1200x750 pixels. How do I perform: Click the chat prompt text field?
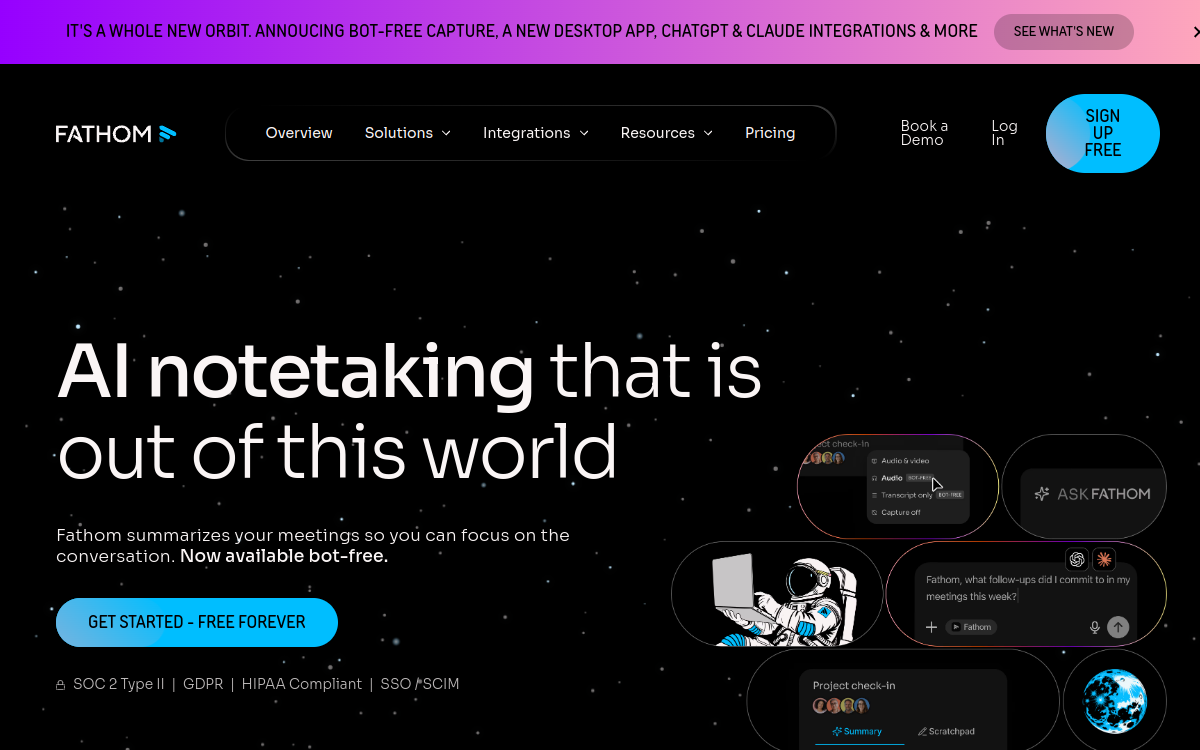point(1027,588)
